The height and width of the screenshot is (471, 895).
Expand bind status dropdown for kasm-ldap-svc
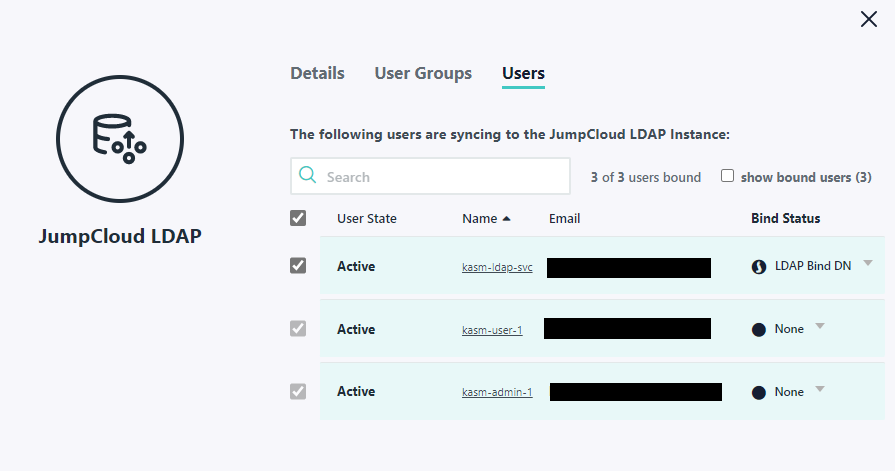867,263
